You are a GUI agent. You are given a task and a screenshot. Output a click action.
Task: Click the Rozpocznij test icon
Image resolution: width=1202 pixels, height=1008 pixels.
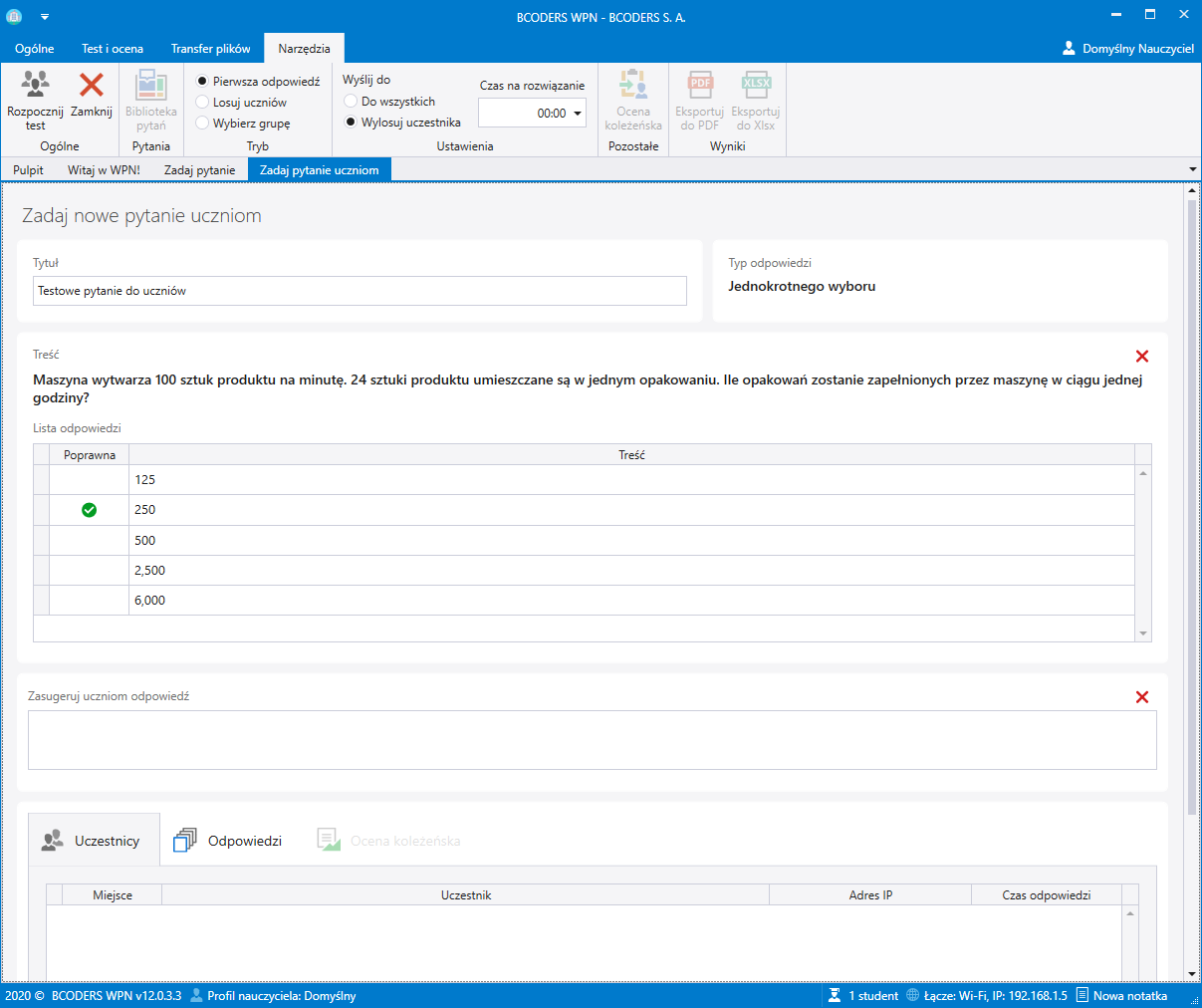35,85
